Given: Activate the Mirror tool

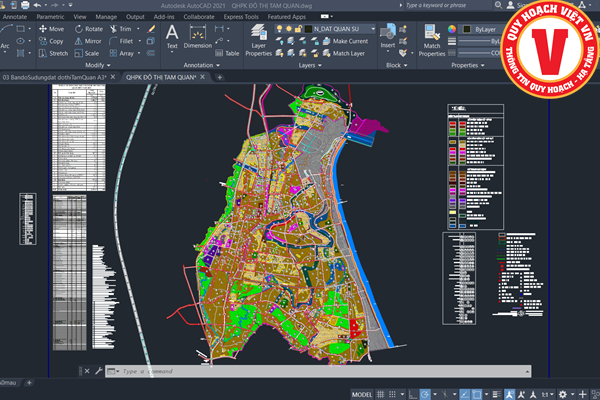Looking at the screenshot, I should [x=88, y=41].
